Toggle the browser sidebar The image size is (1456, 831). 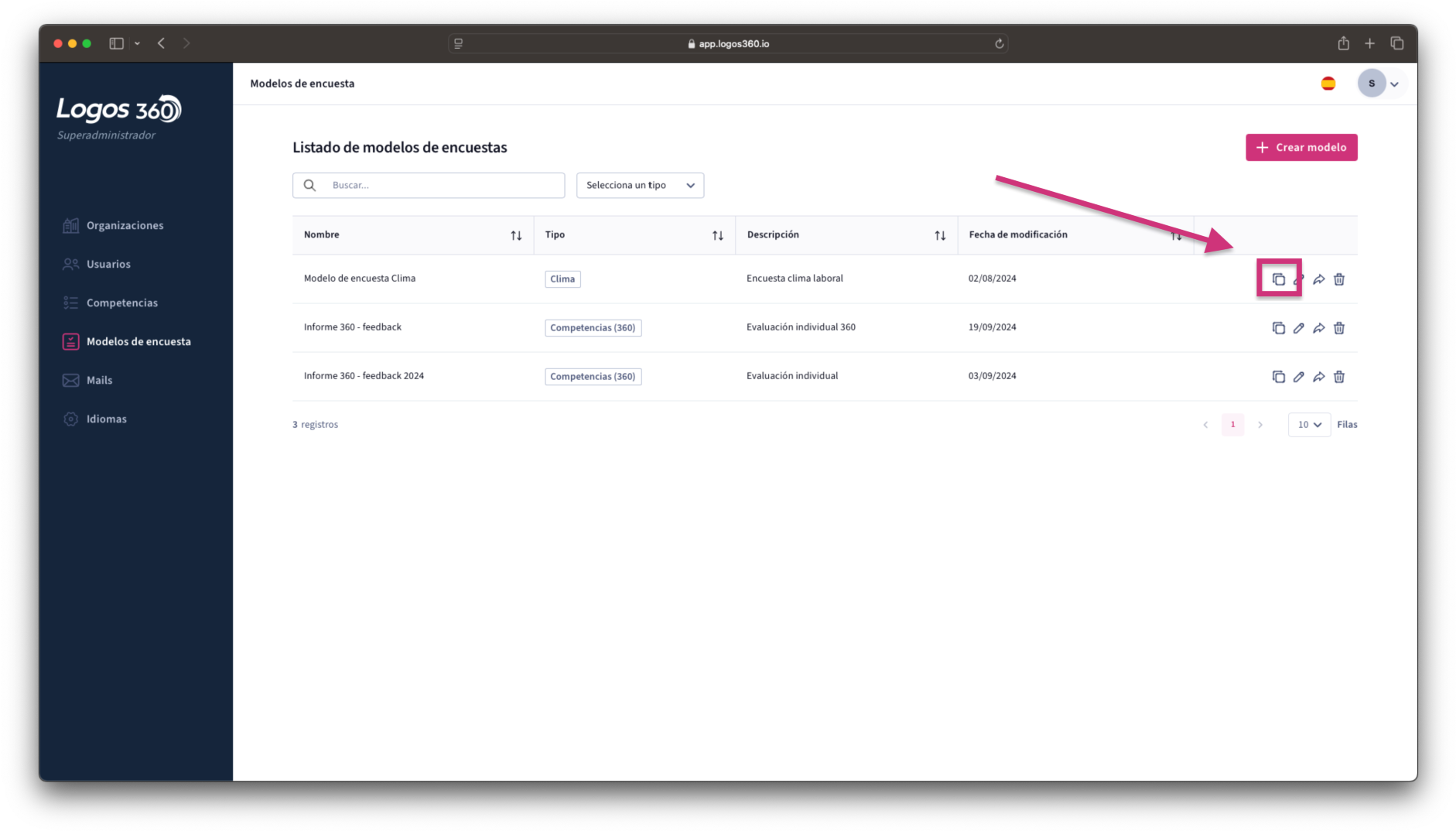pyautogui.click(x=117, y=43)
